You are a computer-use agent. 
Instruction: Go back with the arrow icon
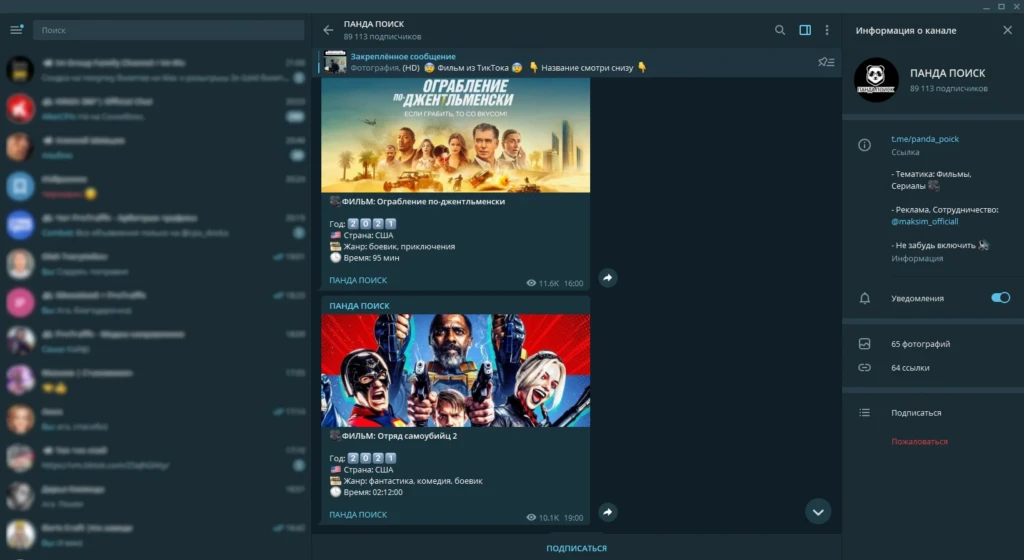[328, 30]
